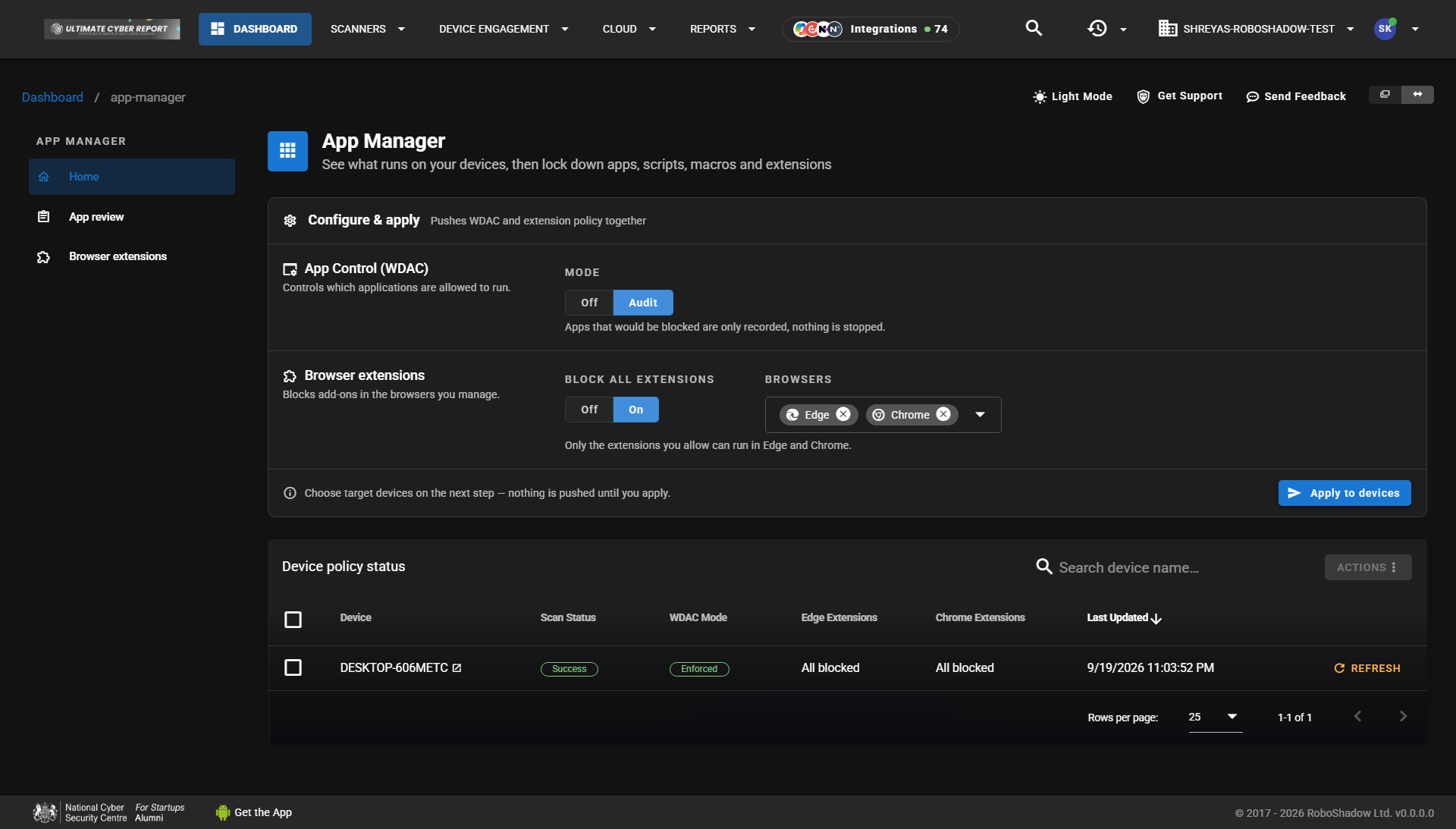Expand the Cloud menu
The height and width of the screenshot is (829, 1456).
tap(629, 29)
